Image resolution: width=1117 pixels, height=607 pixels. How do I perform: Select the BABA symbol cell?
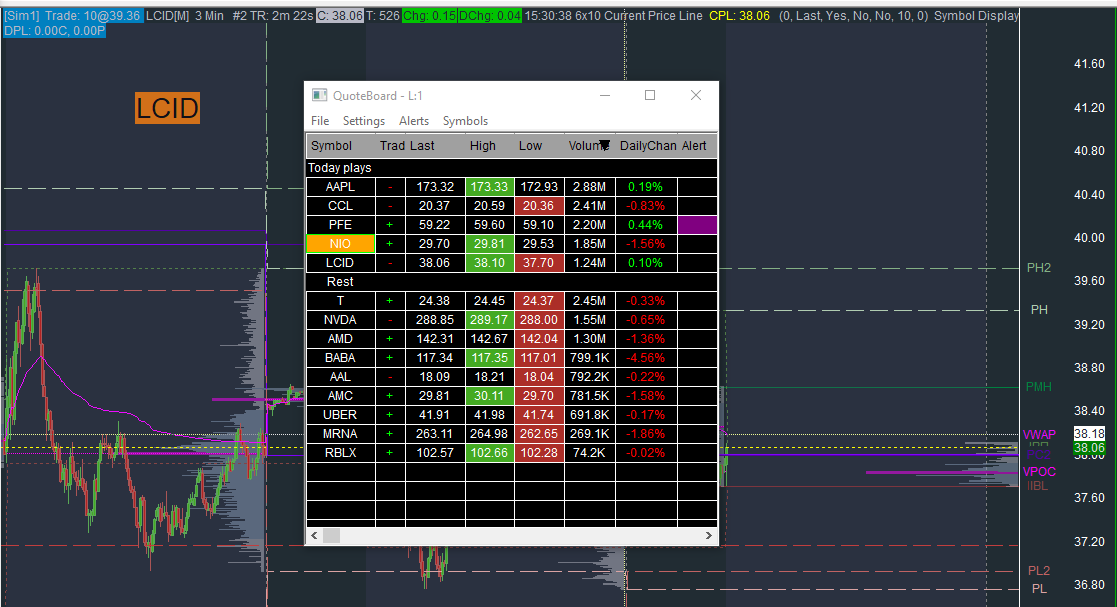pyautogui.click(x=341, y=358)
